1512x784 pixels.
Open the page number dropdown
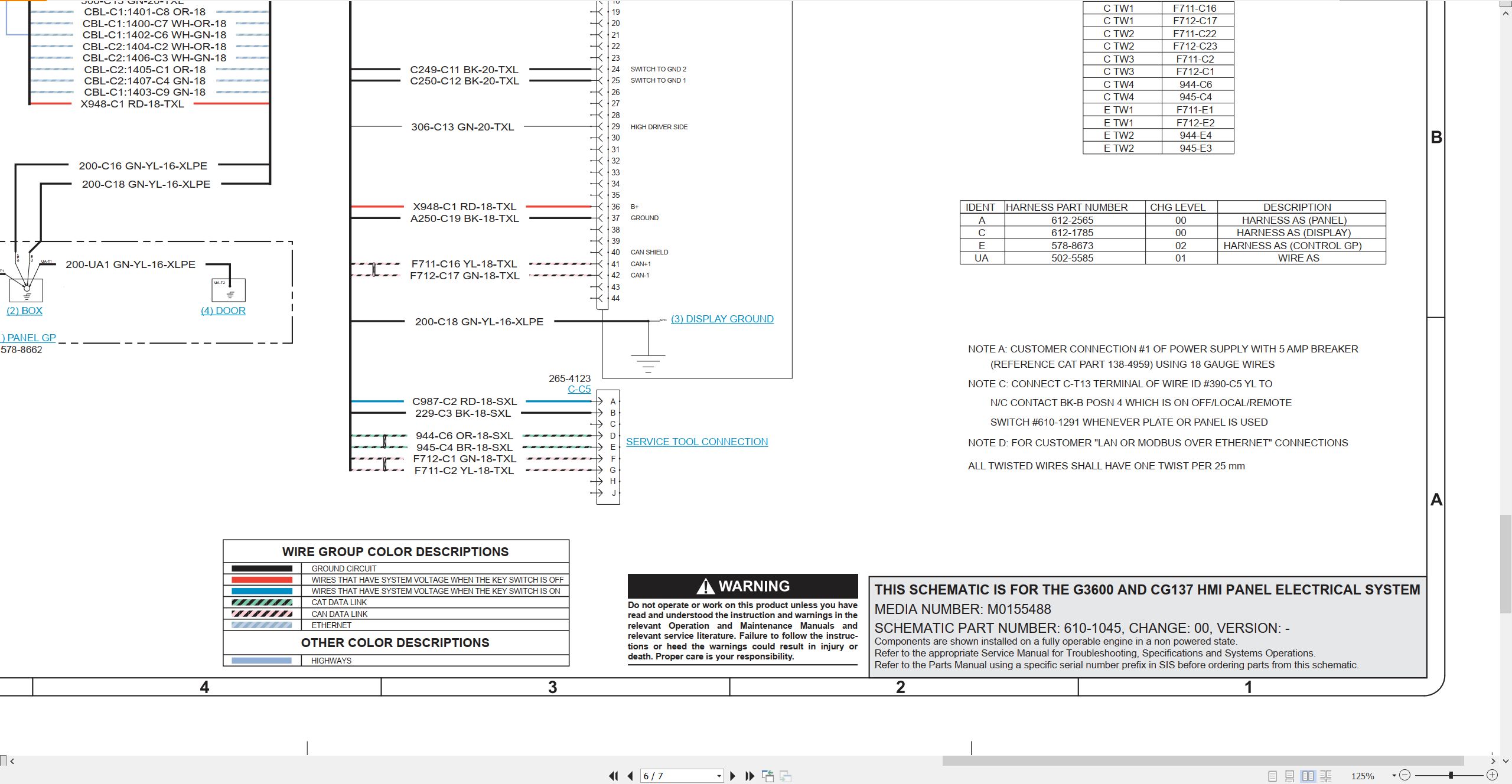coord(719,776)
